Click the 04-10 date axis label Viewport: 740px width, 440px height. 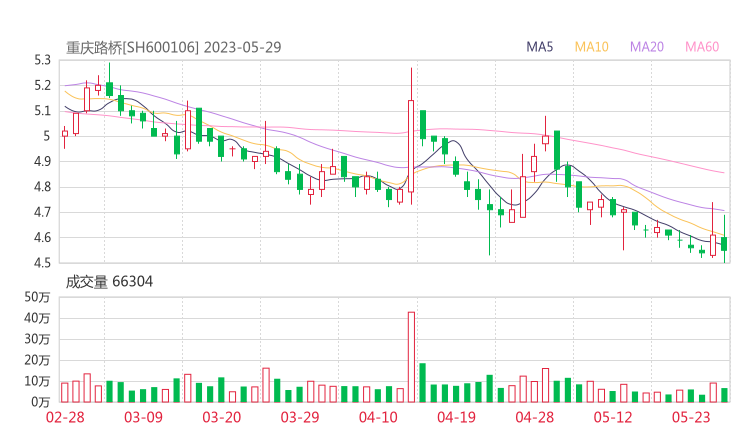(x=378, y=417)
